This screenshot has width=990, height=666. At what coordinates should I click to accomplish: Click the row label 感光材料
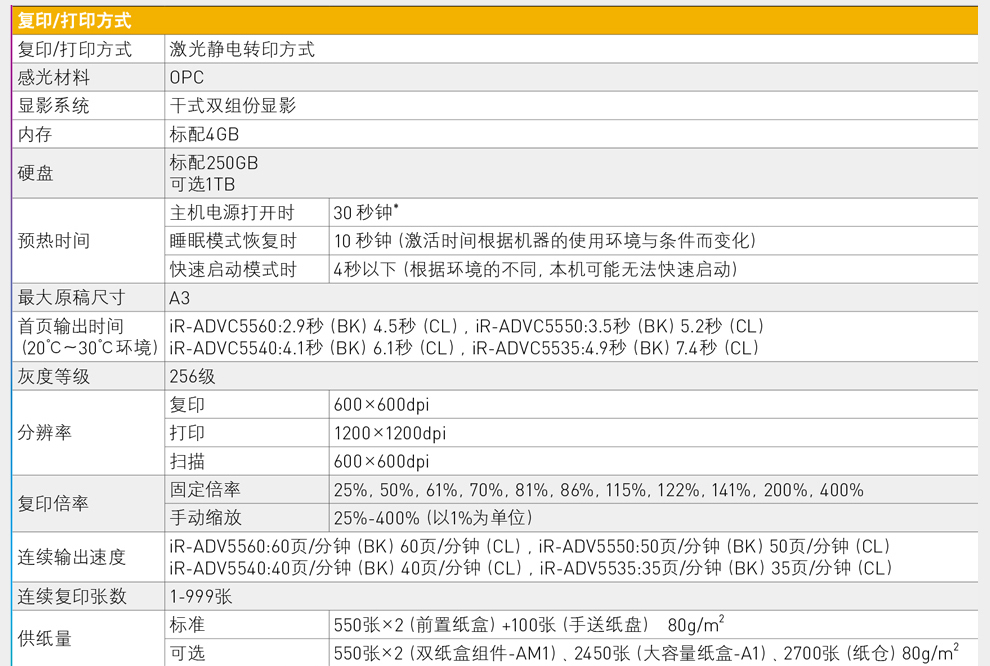click(54, 77)
